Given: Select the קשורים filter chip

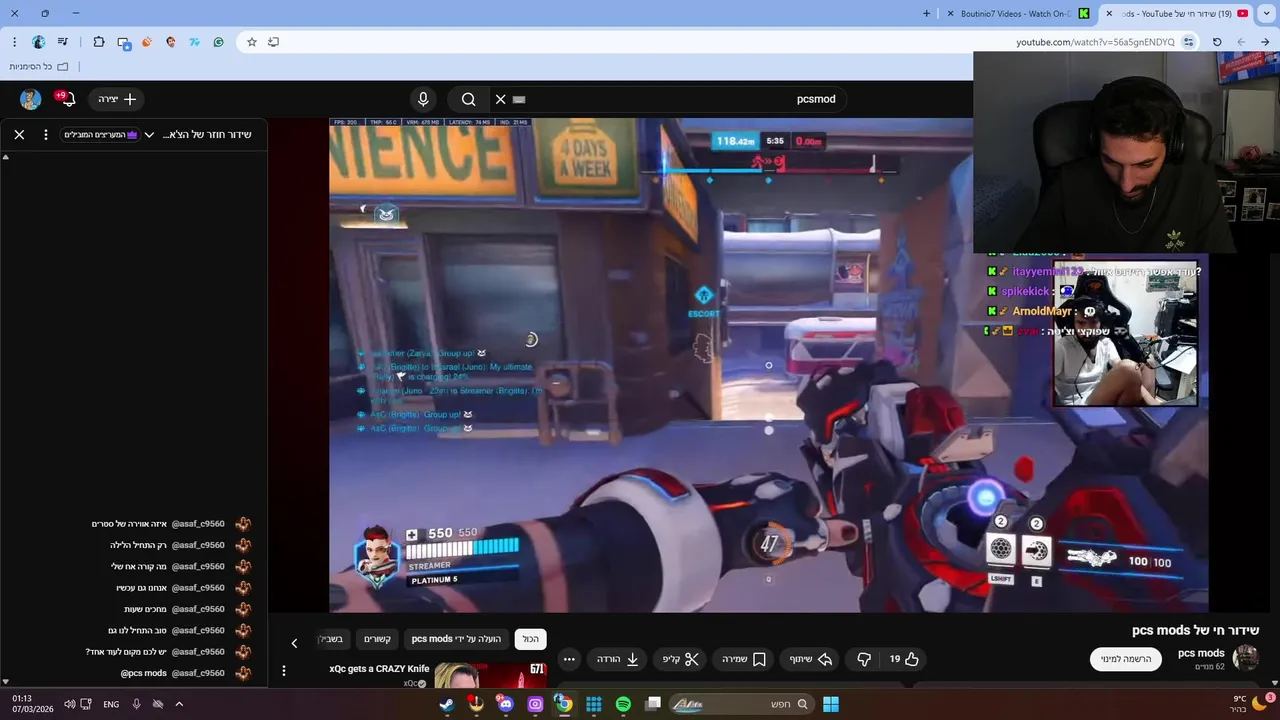Looking at the screenshot, I should point(377,639).
